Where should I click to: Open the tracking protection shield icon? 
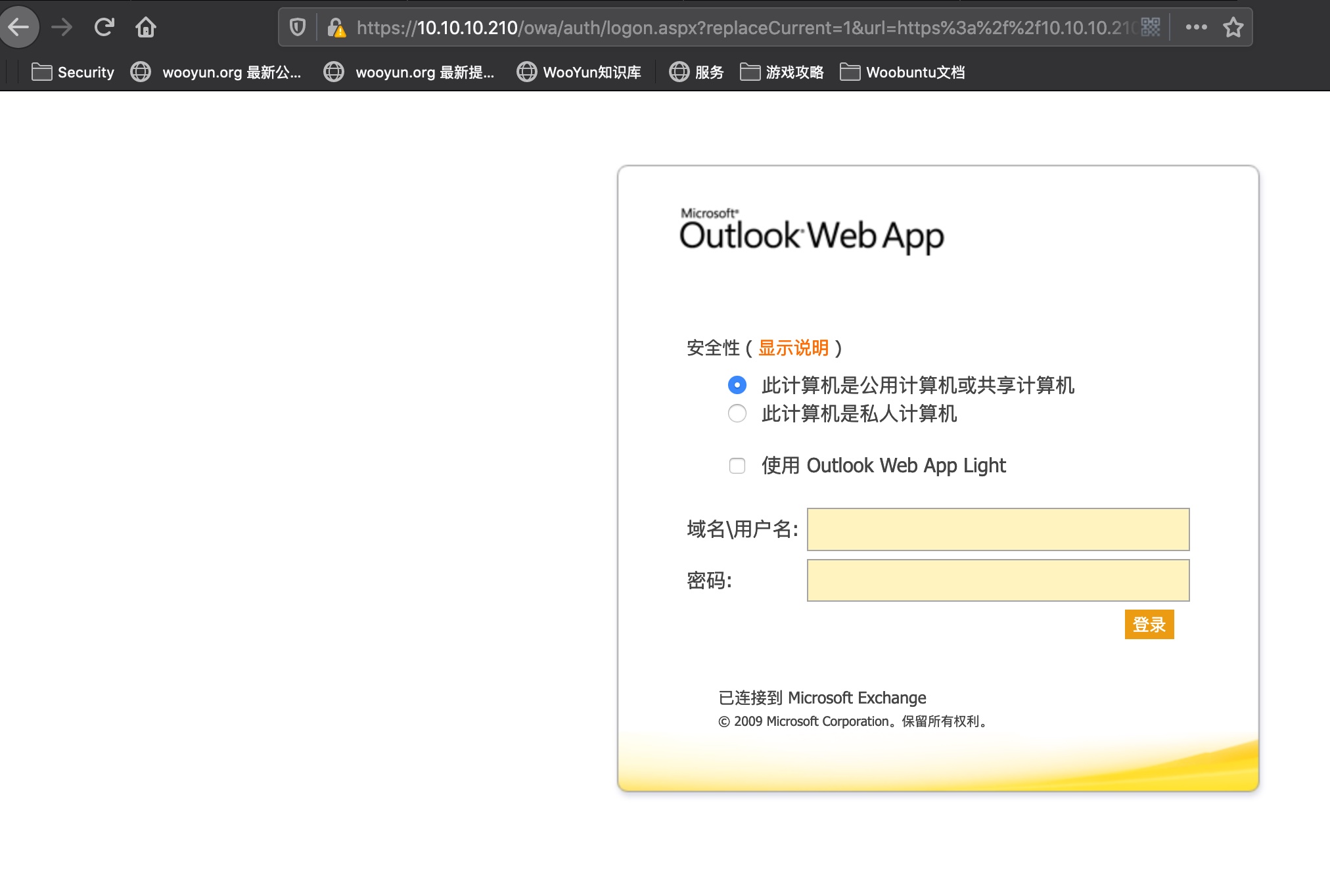pos(298,28)
